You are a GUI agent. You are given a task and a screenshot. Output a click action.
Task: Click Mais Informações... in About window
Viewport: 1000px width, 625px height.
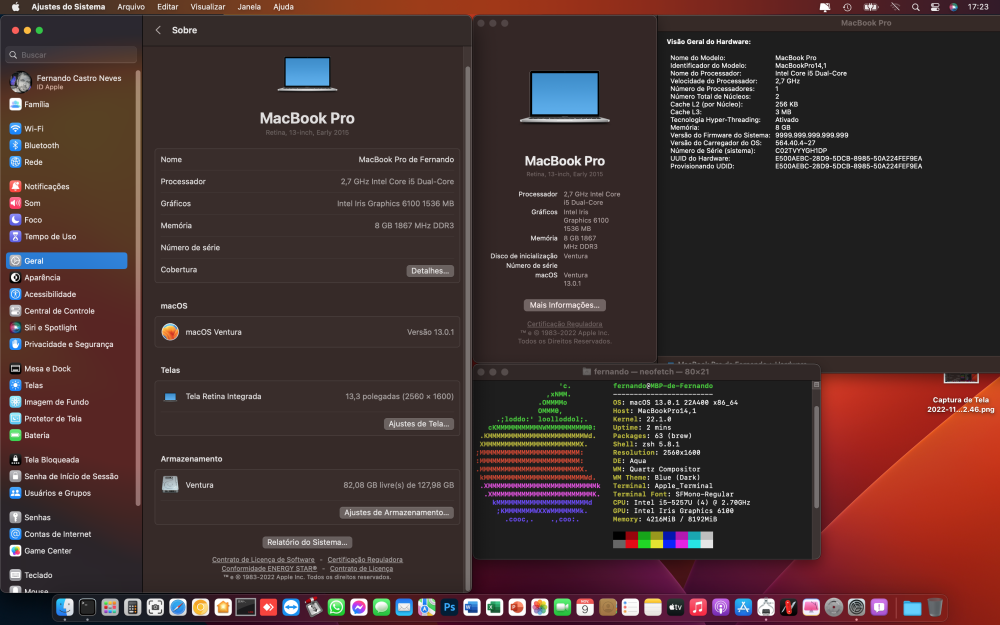pyautogui.click(x=564, y=305)
